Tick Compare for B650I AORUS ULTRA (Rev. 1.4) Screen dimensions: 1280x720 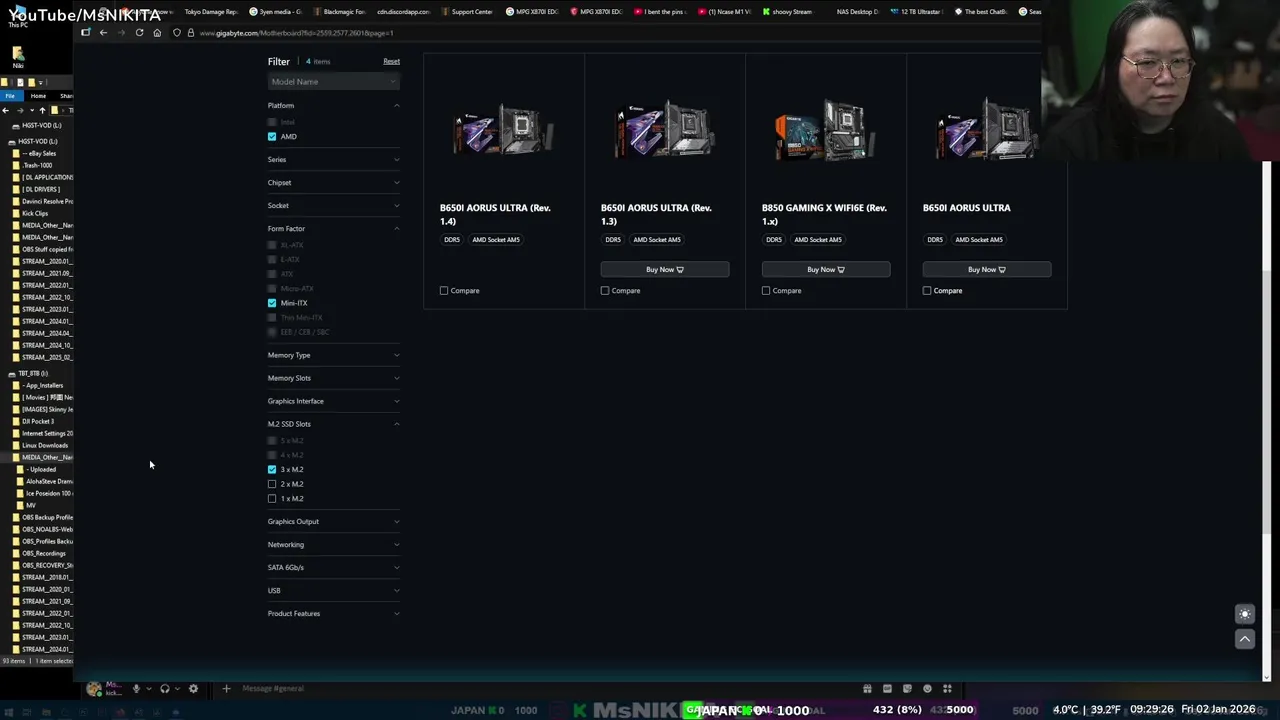444,291
